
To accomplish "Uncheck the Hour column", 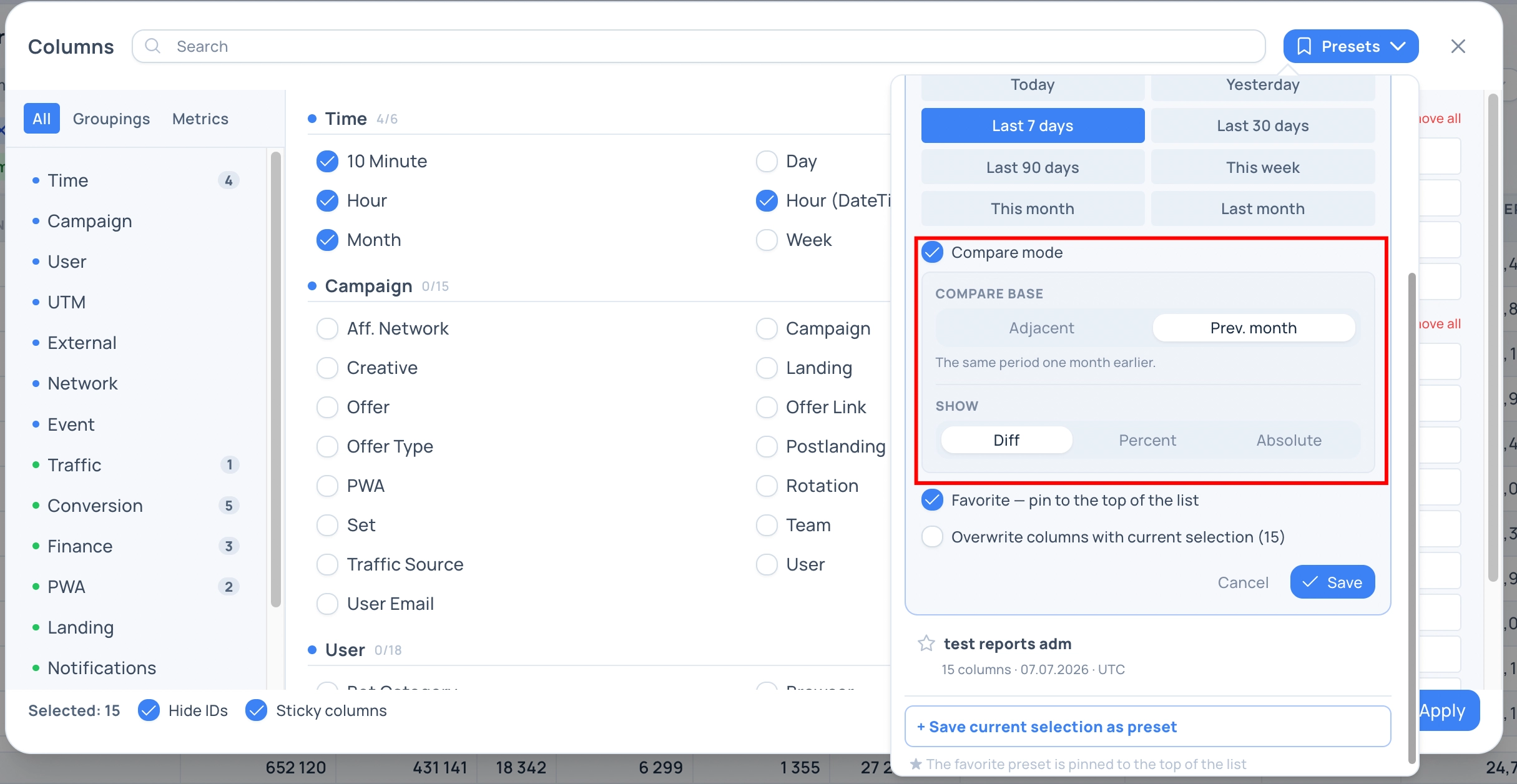I will (x=327, y=200).
